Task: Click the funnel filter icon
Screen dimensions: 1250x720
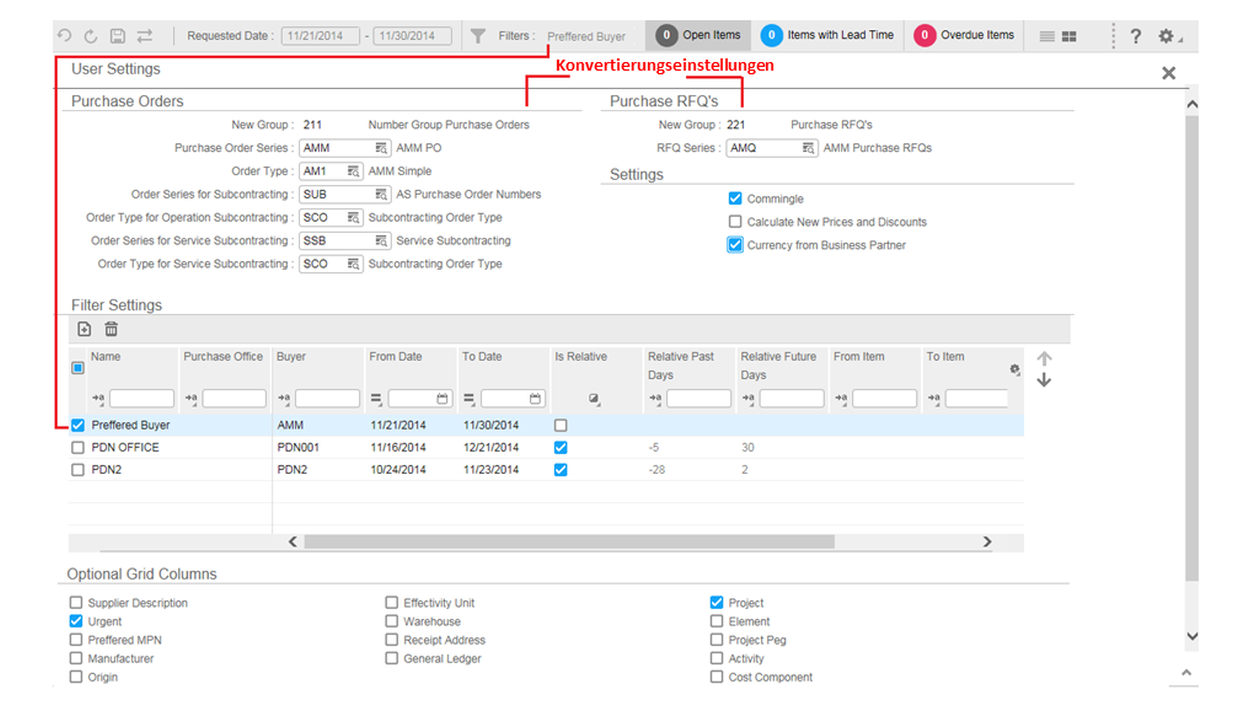Action: [479, 36]
